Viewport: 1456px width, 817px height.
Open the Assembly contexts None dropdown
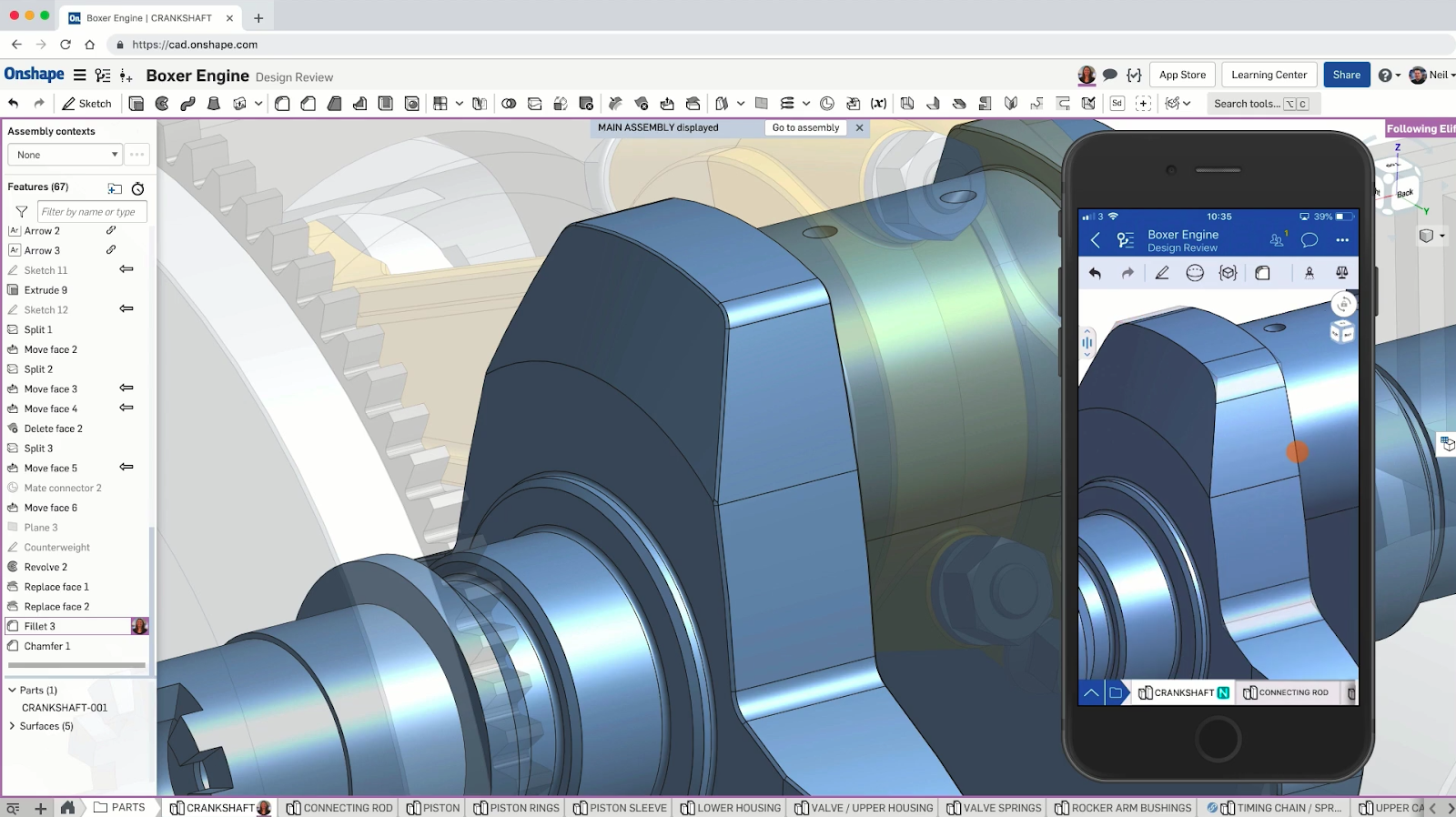pos(64,155)
